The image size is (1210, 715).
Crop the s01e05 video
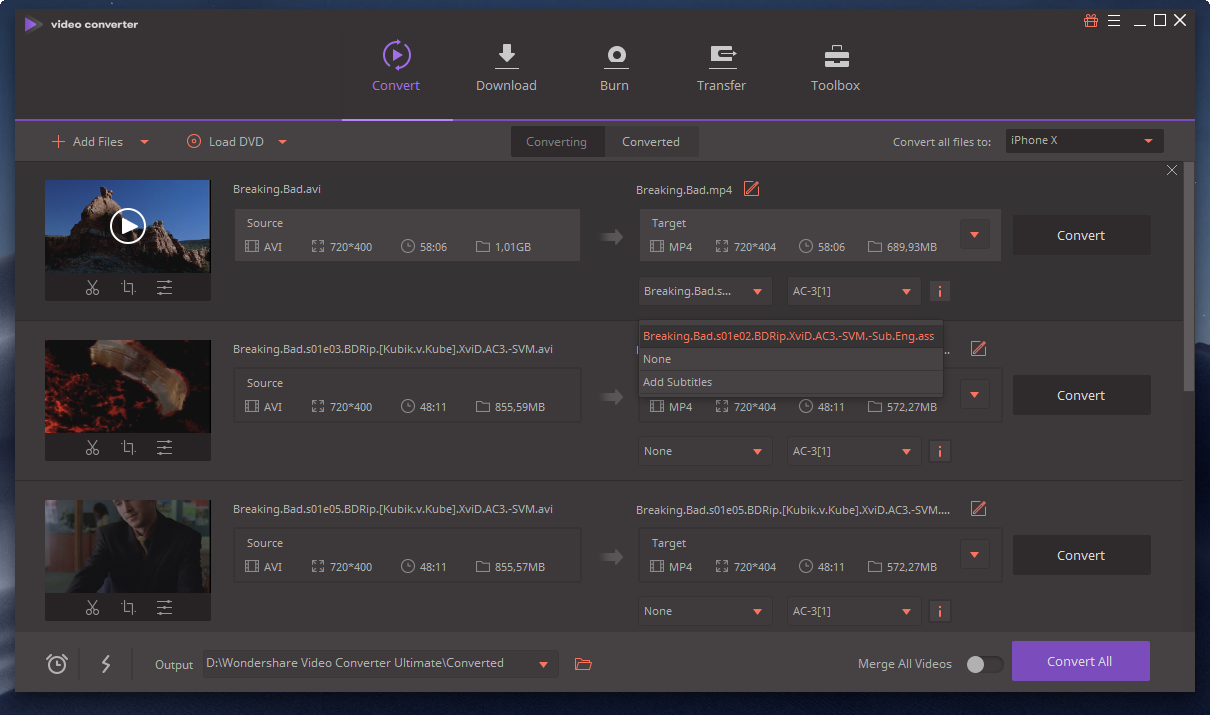(128, 608)
